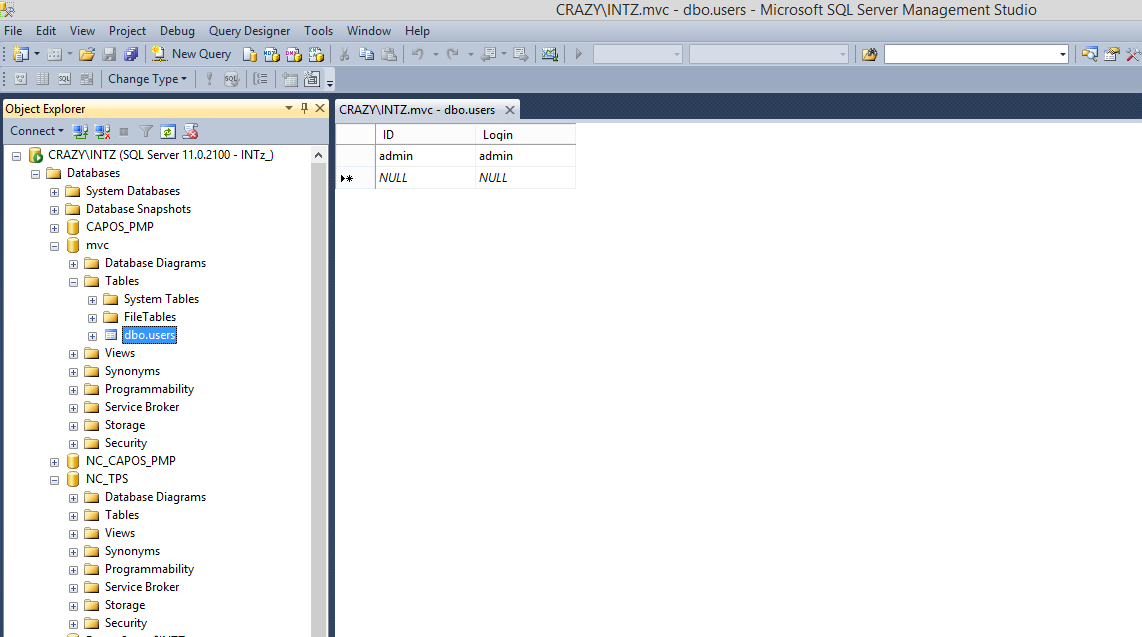Screen dimensions: 1142x637
Task: Expand the System Databases folder
Action: coord(55,191)
